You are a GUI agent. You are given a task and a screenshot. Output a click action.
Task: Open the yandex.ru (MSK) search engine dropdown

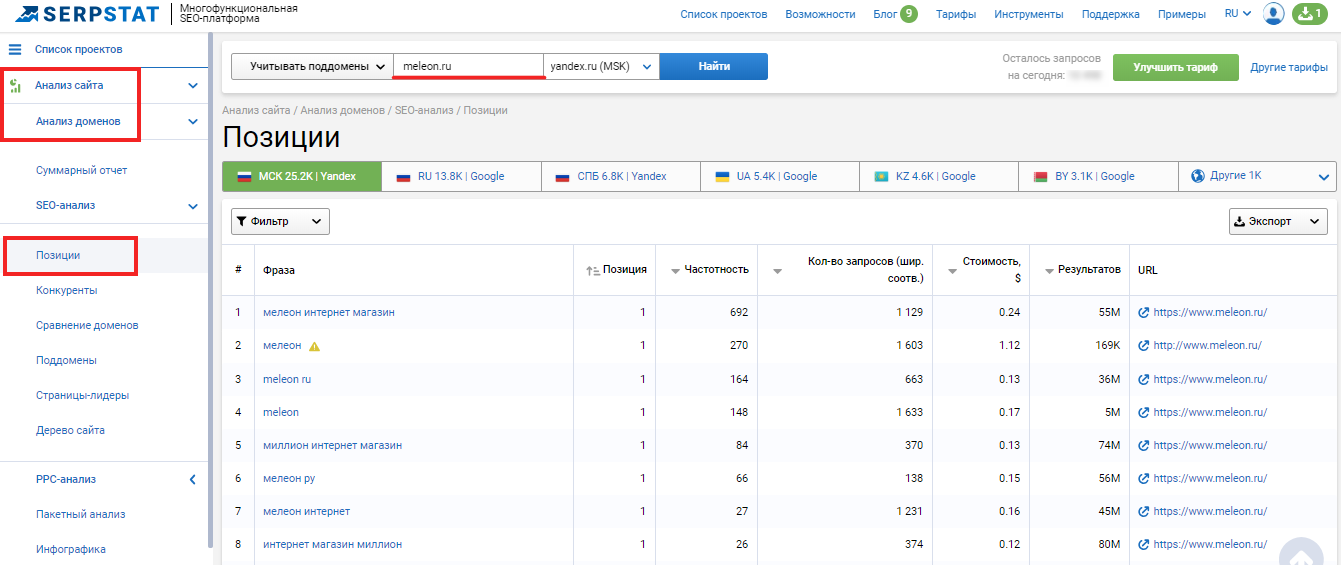pos(601,67)
